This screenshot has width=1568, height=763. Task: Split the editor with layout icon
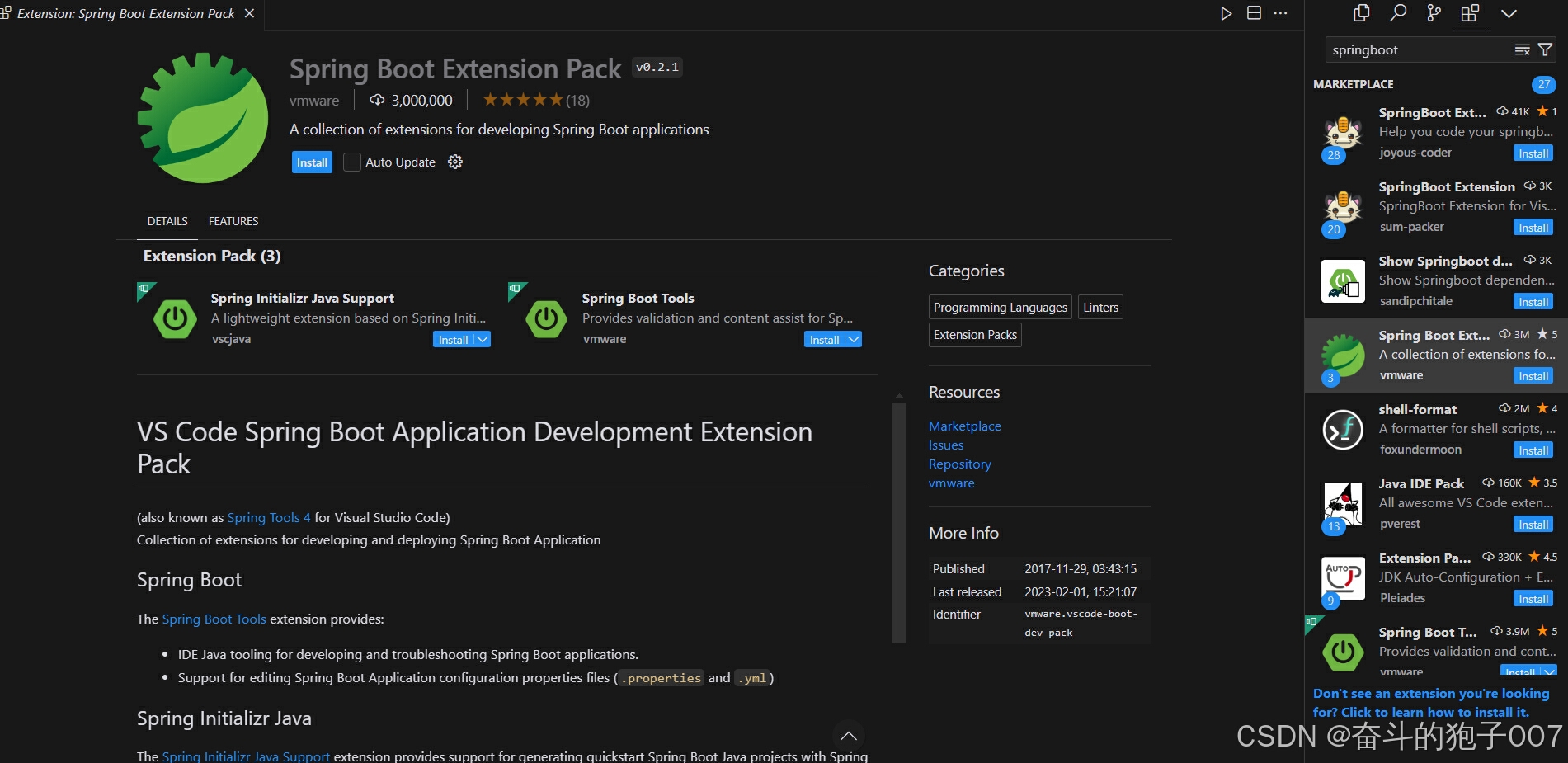point(1254,13)
